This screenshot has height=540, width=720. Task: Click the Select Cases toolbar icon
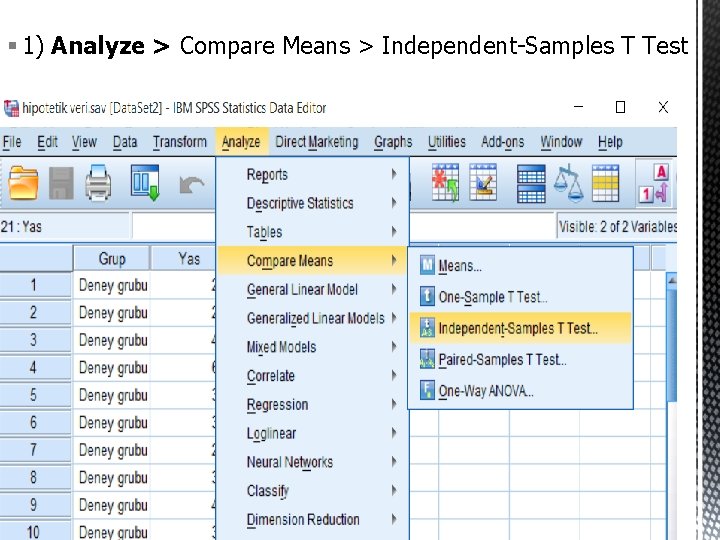click(x=605, y=183)
